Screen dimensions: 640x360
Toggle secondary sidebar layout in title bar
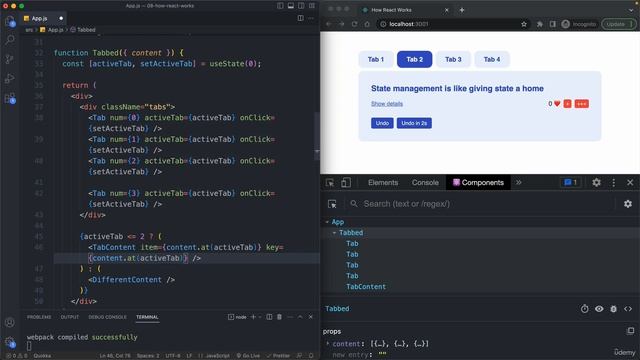tap(301, 6)
